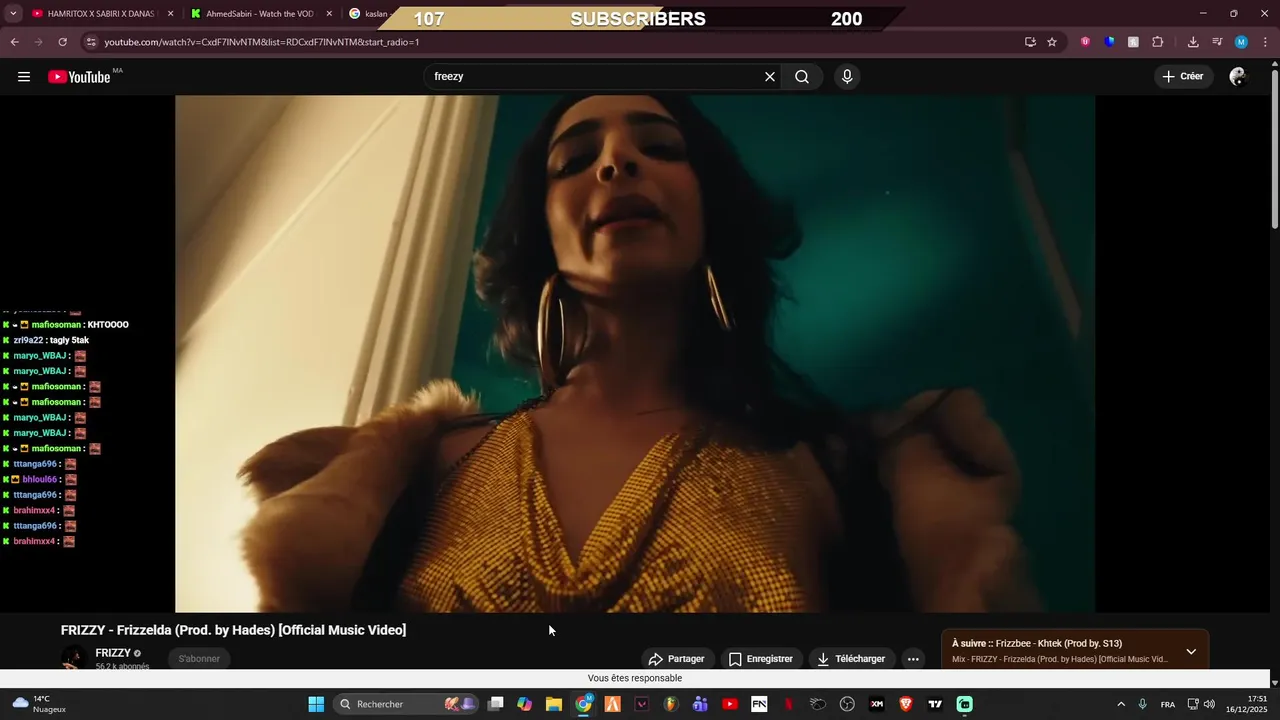Open the Chrome profile avatar 'M'
Image resolution: width=1280 pixels, height=720 pixels.
1241,42
